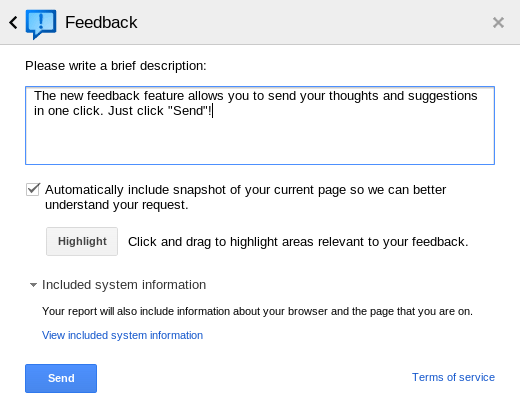Open 'View included system information' link

coord(122,335)
